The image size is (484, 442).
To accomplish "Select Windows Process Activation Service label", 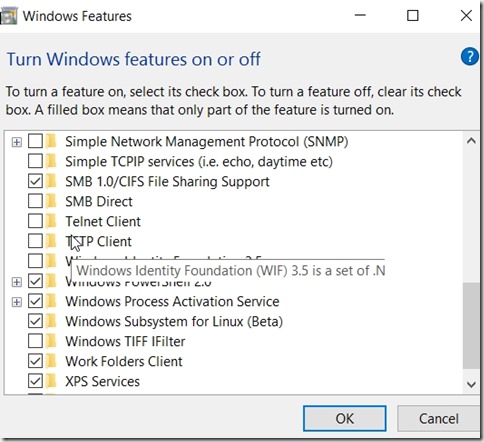I will pos(172,301).
